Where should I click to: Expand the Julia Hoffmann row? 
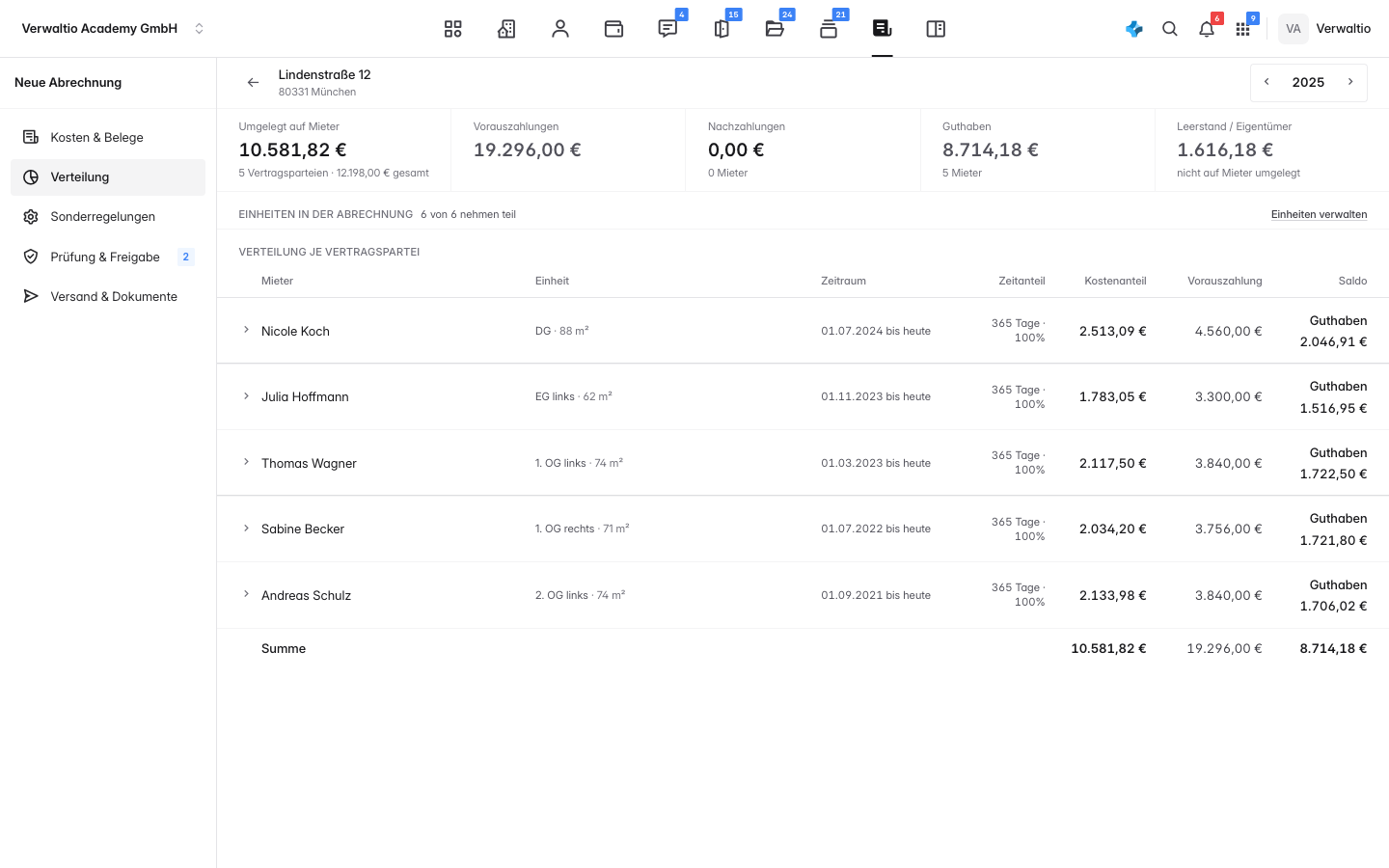point(246,396)
